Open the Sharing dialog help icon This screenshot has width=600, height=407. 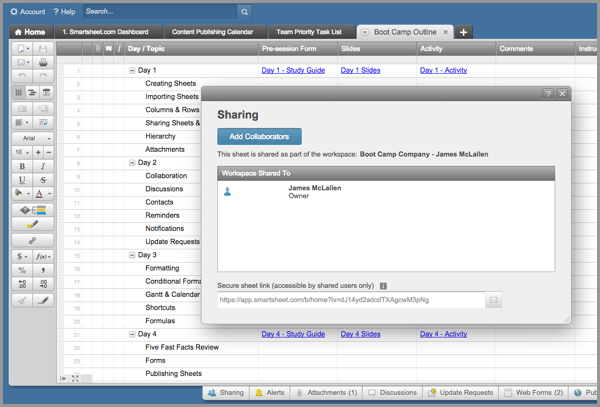pyautogui.click(x=548, y=93)
